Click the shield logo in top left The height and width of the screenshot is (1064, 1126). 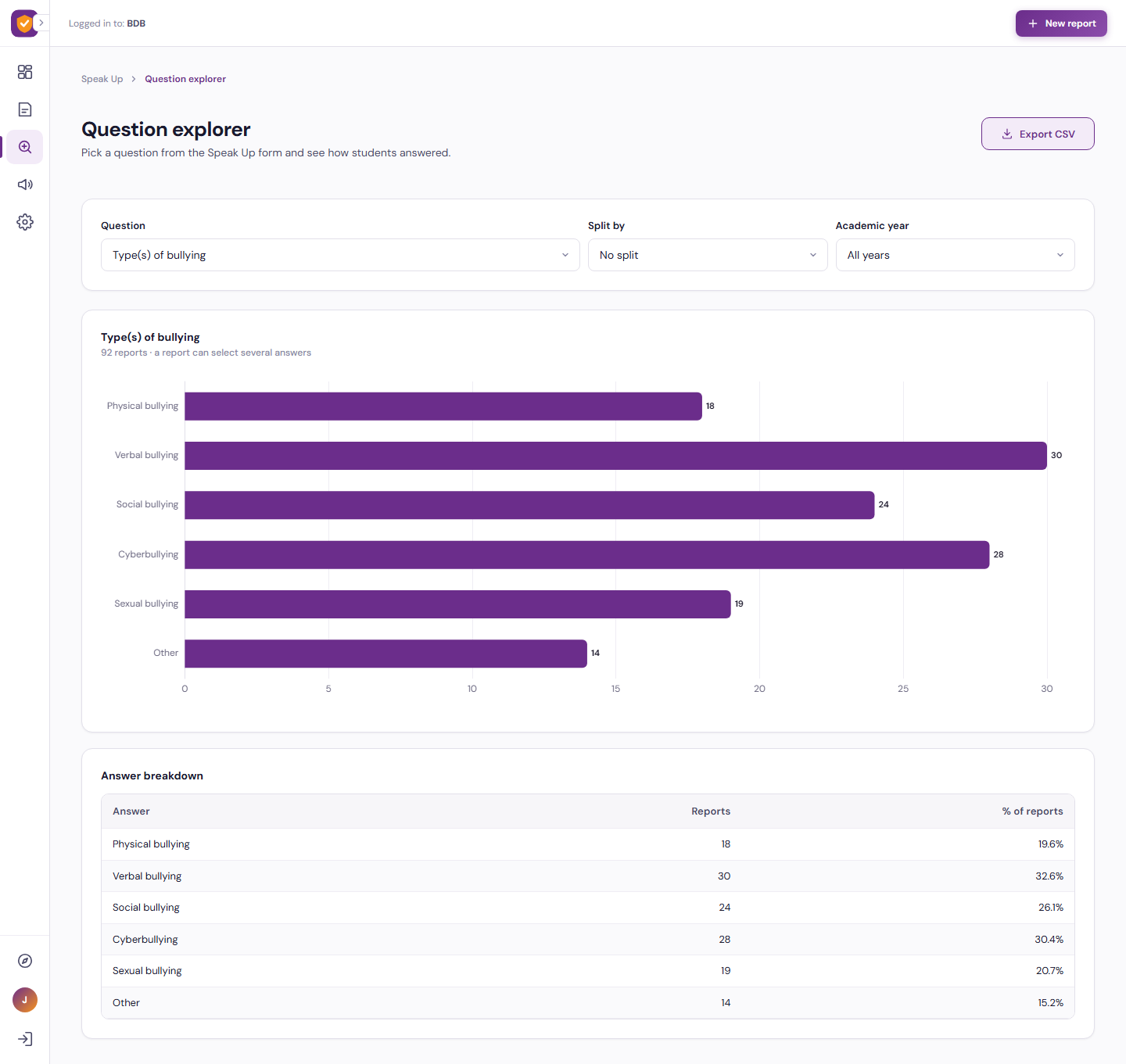[x=24, y=23]
